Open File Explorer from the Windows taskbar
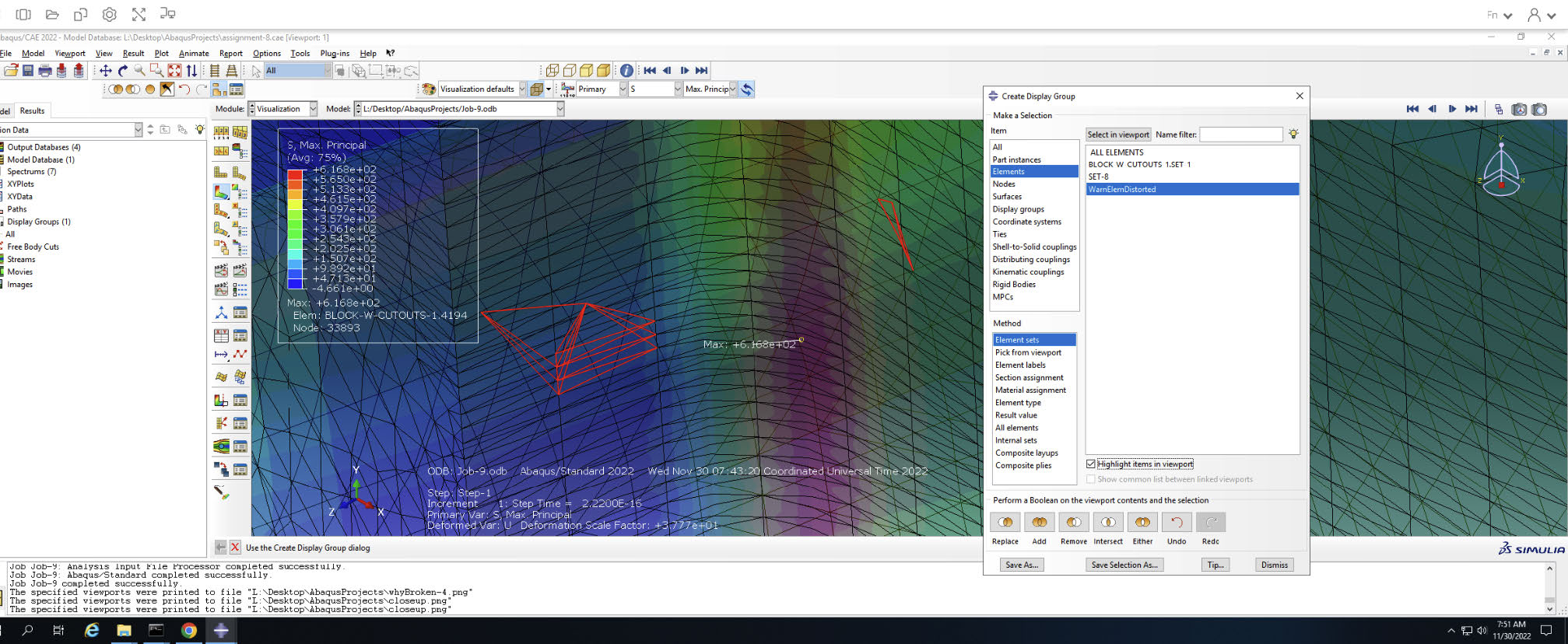 click(x=124, y=631)
